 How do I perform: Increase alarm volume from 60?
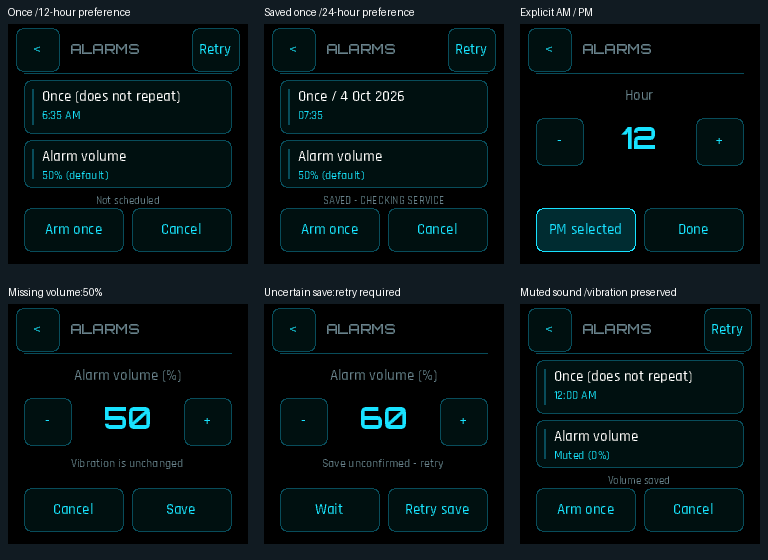pyautogui.click(x=464, y=422)
